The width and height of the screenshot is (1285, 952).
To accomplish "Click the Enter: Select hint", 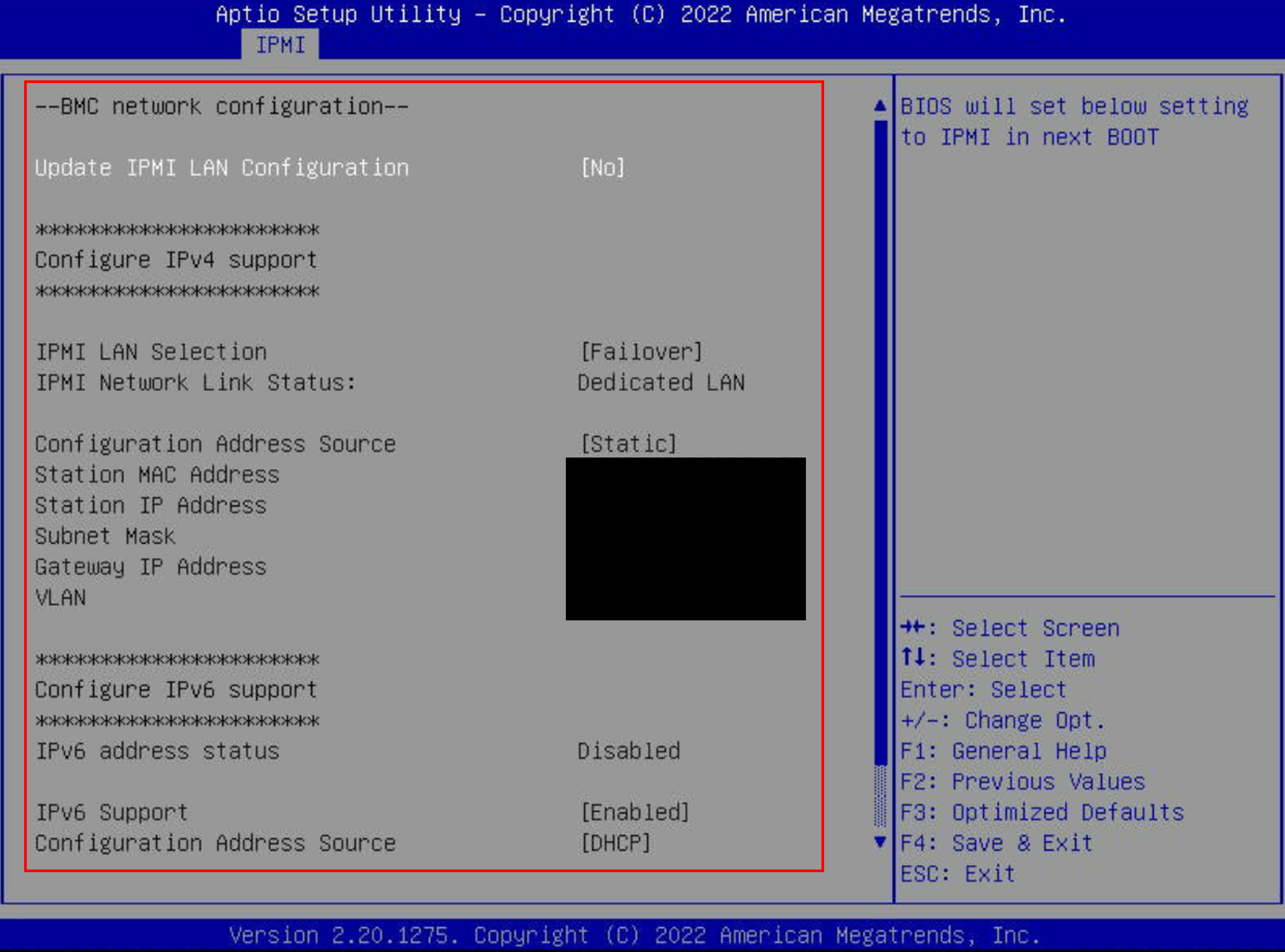I will coord(983,690).
